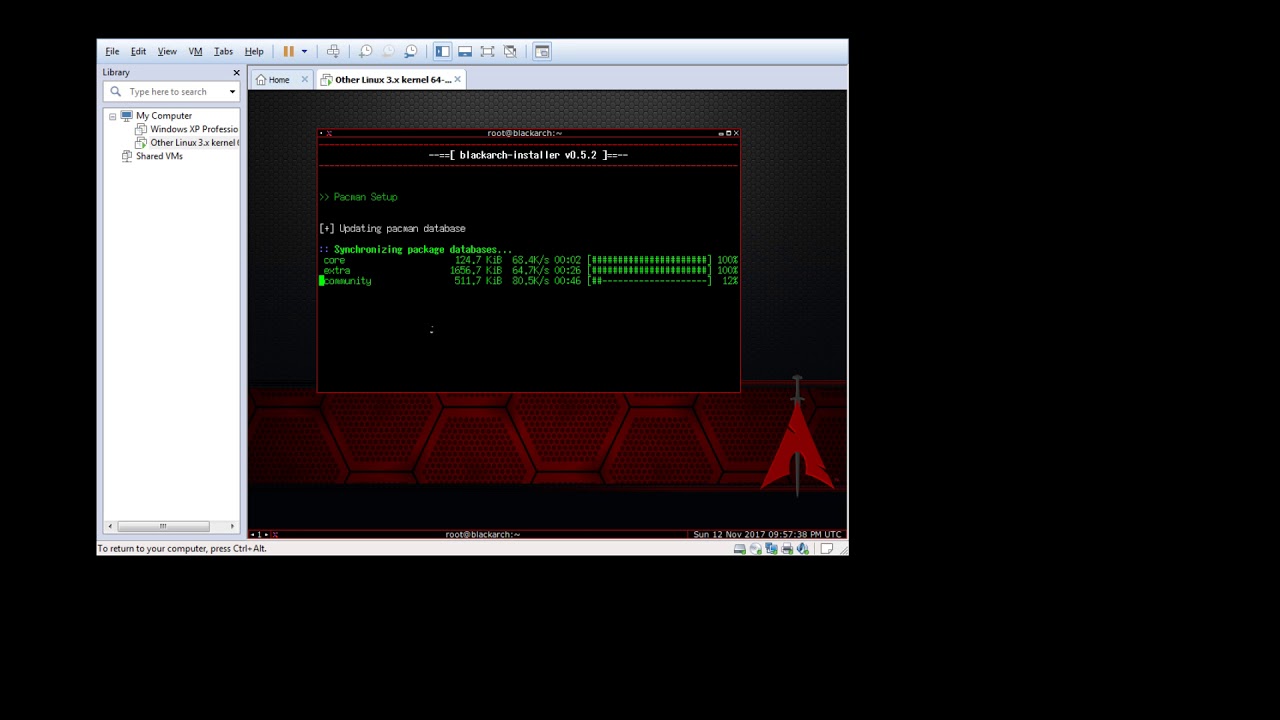Switch to the Home tab
Screen dimensions: 1280x720
278,80
